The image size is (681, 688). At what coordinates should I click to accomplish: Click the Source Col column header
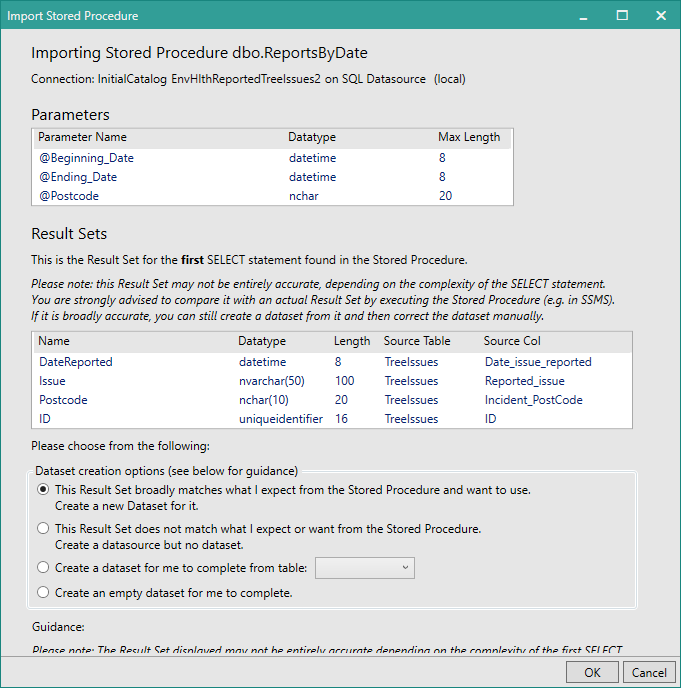coord(512,341)
